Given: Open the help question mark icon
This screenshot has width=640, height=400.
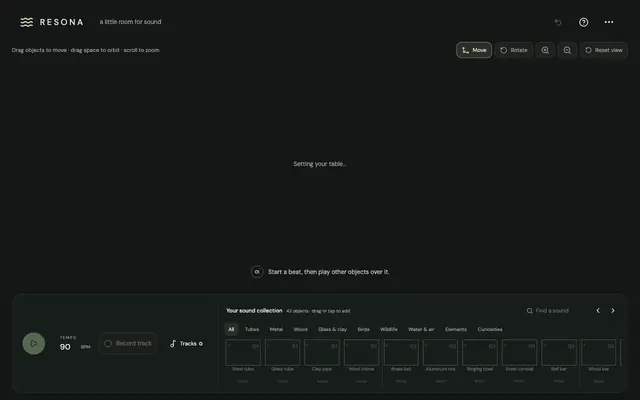Looking at the screenshot, I should (584, 22).
